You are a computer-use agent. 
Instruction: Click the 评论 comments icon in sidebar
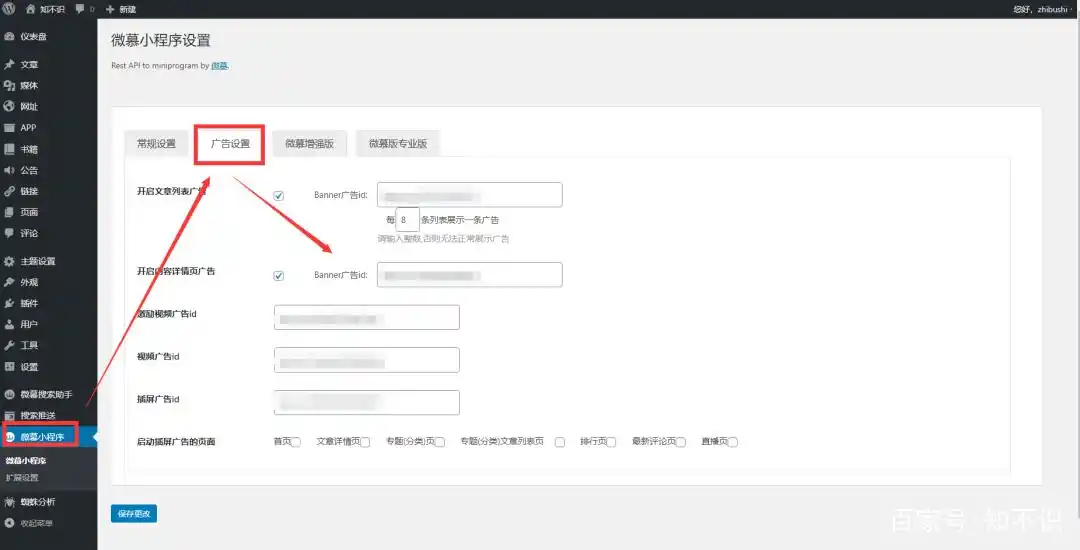(x=9, y=233)
